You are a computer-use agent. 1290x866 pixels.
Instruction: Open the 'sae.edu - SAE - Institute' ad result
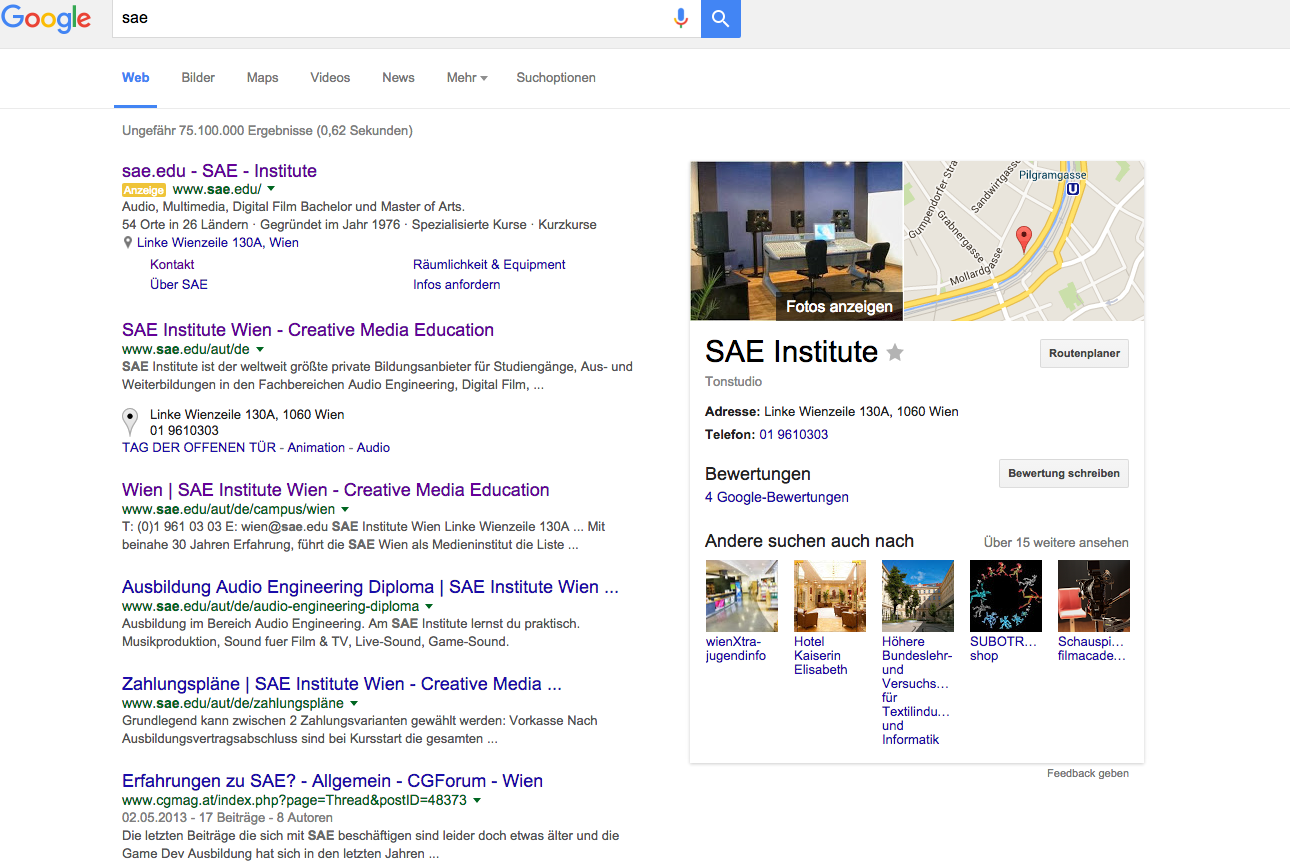pos(219,171)
